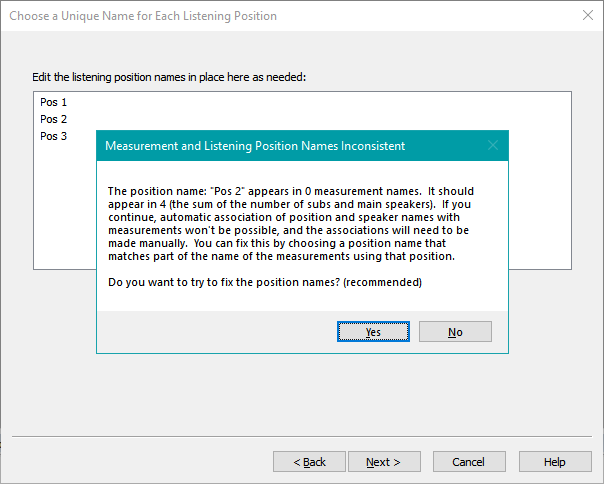604x484 pixels.
Task: Select the Pos 3 listening position entry
Action: pos(54,136)
